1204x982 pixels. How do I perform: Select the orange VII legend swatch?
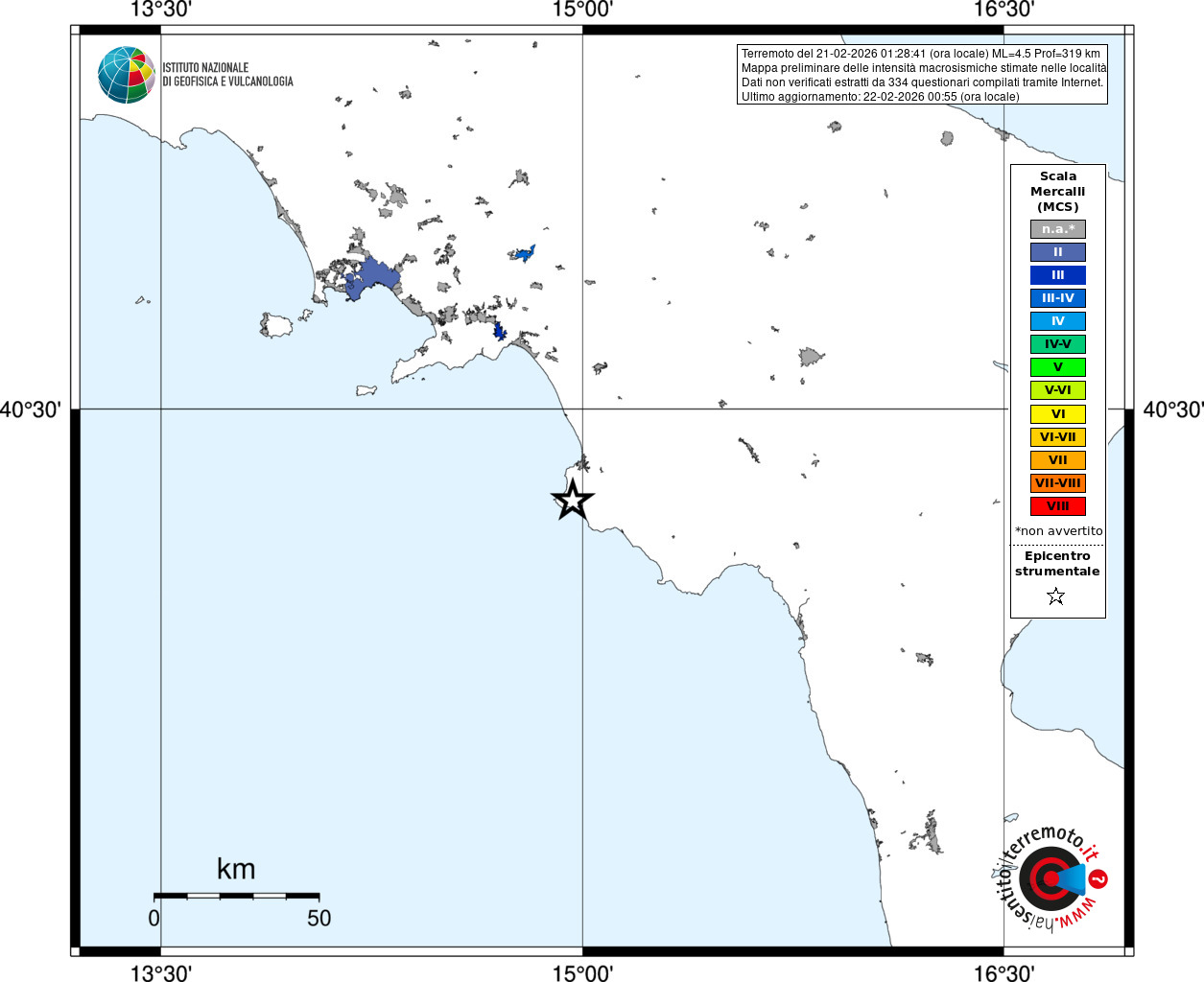coord(1058,460)
